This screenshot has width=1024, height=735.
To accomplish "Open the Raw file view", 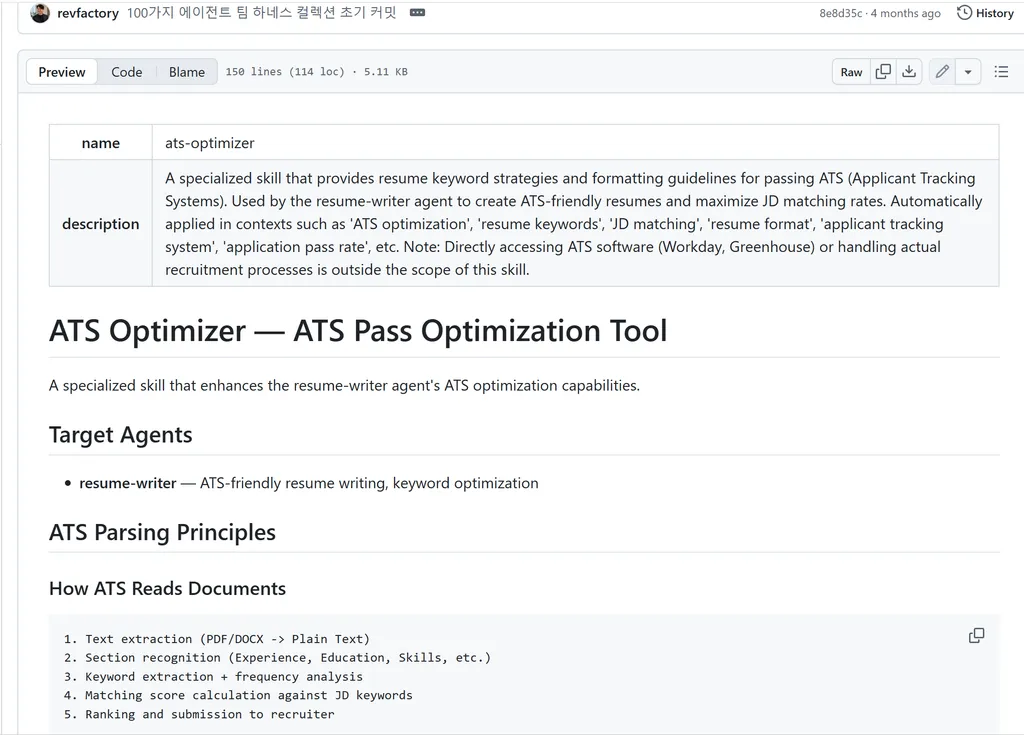I will point(851,72).
